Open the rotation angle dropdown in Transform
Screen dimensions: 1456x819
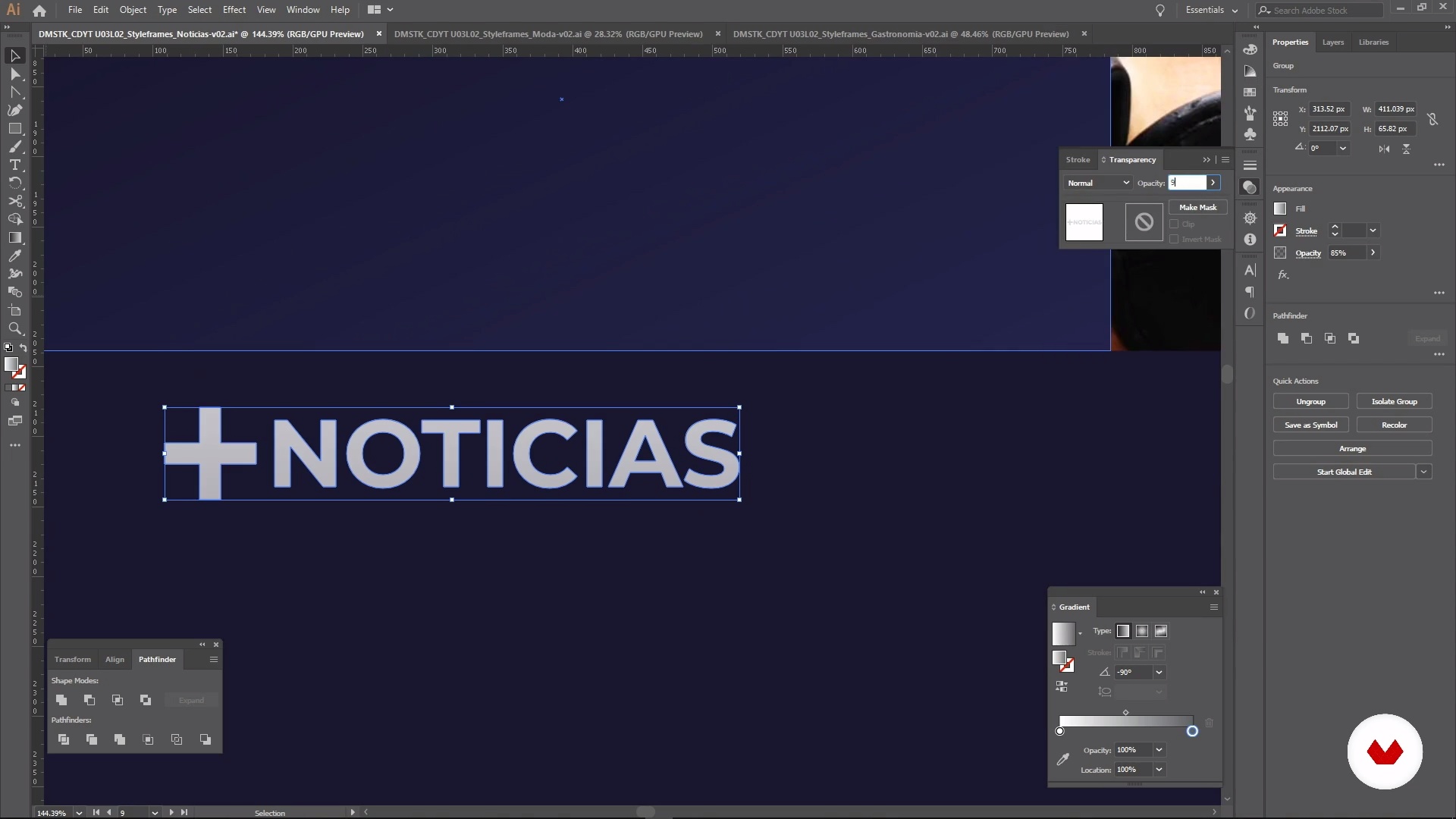click(x=1342, y=149)
